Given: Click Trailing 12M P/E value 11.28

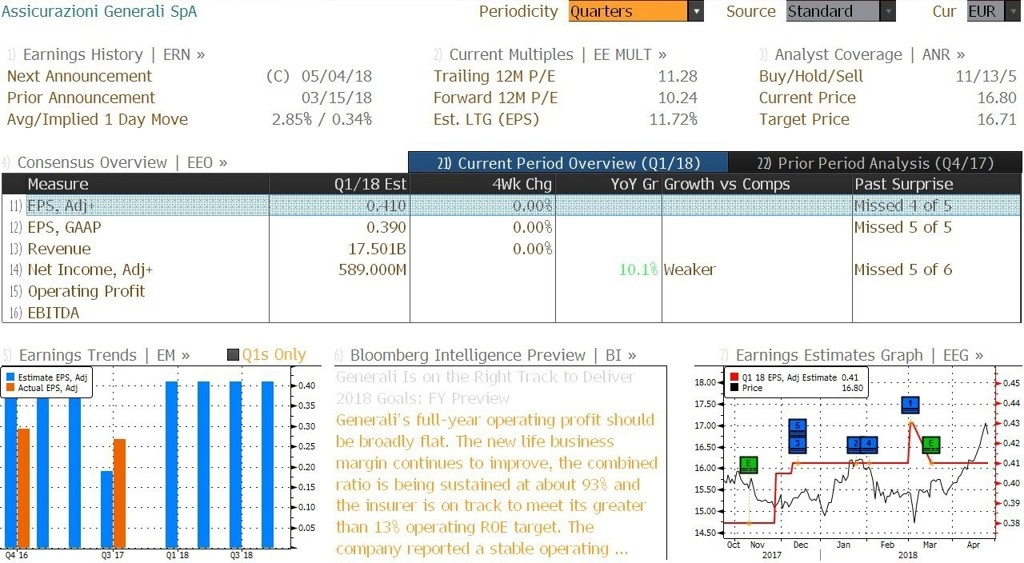Looking at the screenshot, I should (678, 76).
